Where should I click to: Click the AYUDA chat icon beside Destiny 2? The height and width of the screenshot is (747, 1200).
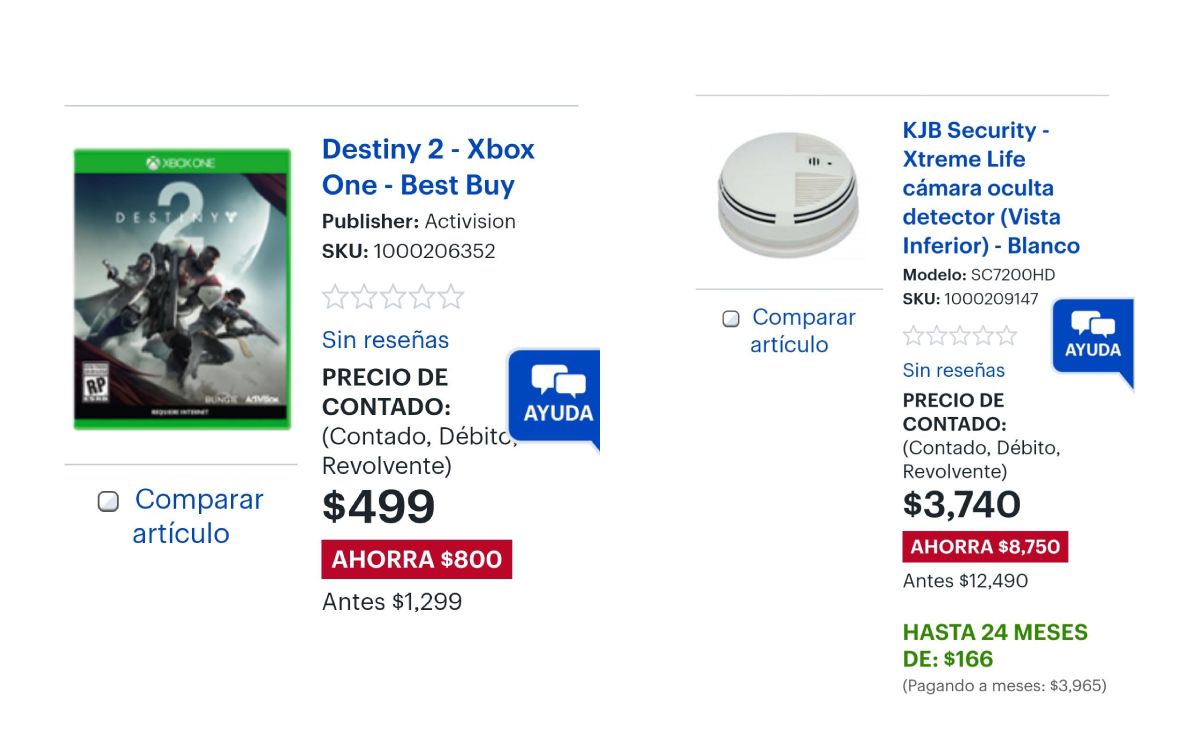click(556, 397)
